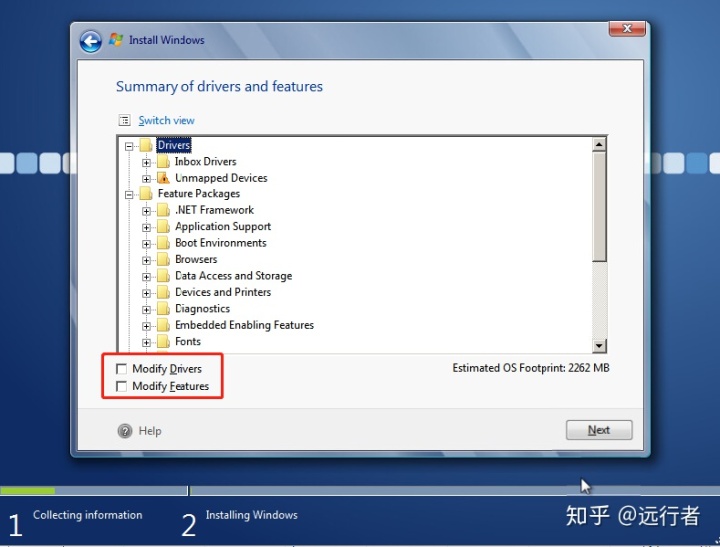Select the Data Access and Storage folder icon
This screenshot has width=720, height=547.
(163, 276)
